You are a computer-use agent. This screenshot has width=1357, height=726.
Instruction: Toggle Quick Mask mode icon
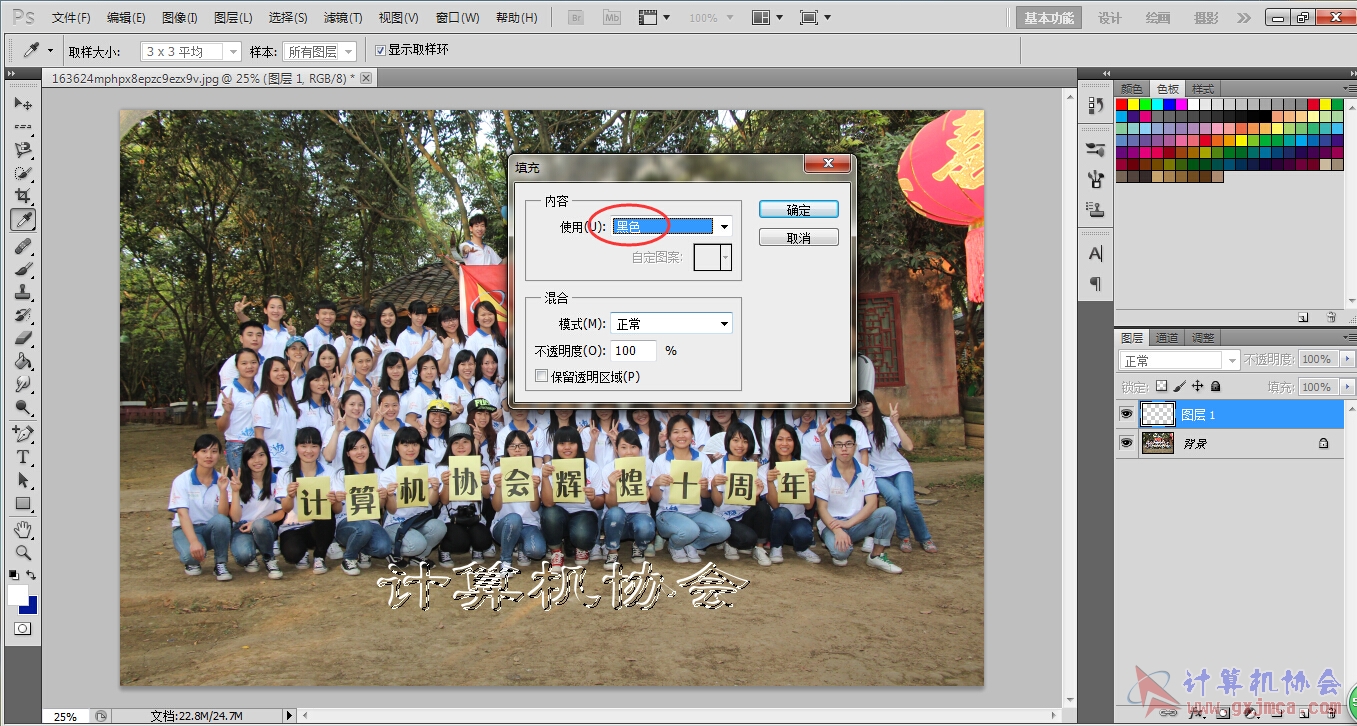(x=22, y=628)
